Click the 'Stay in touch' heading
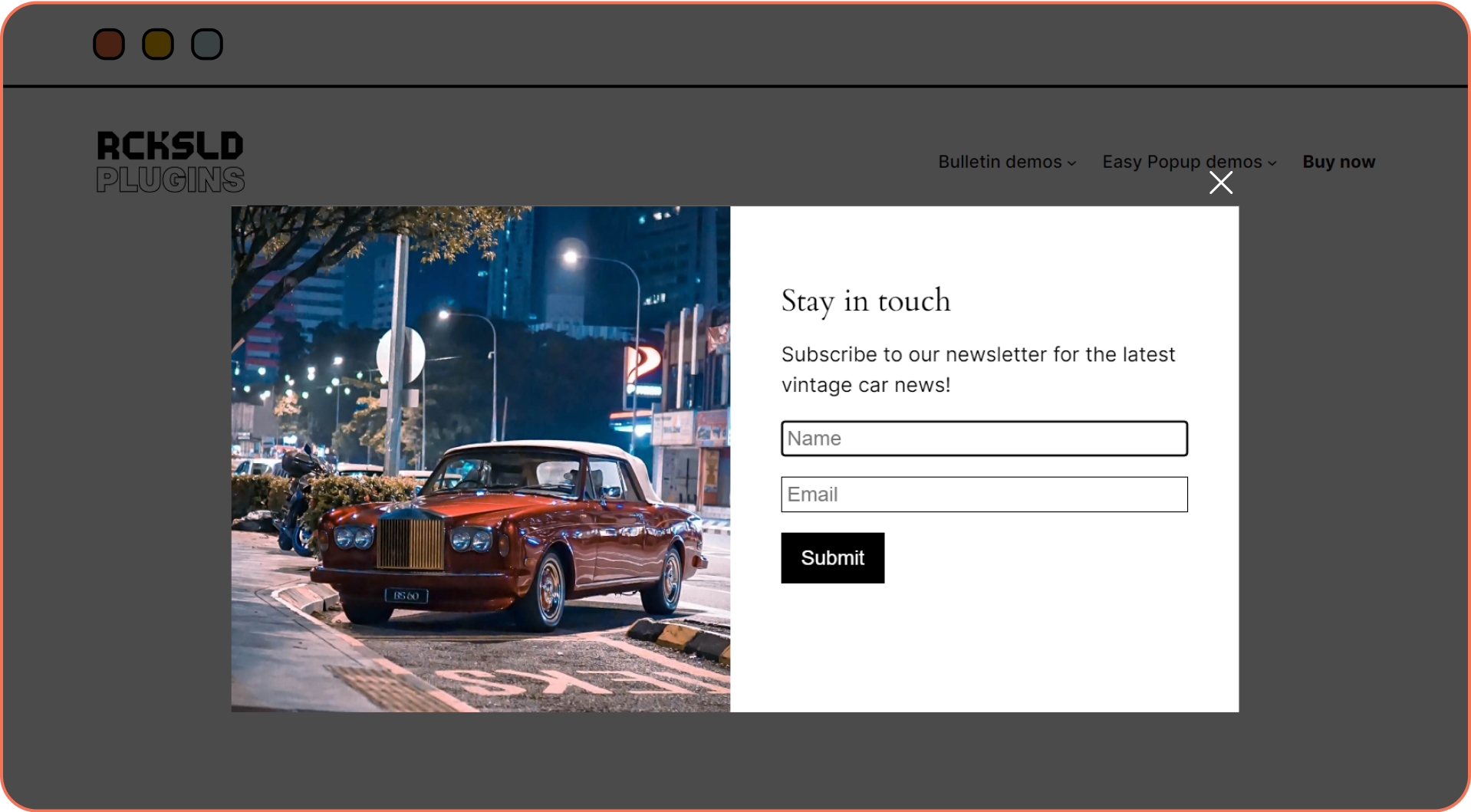 [866, 301]
